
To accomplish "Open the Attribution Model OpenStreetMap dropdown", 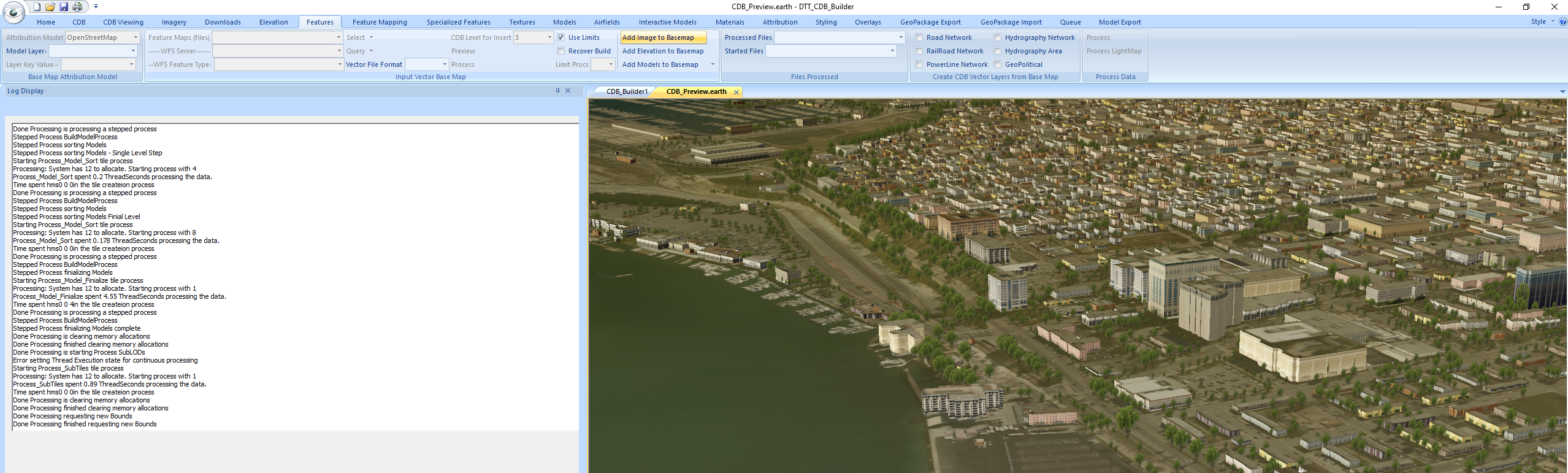I will point(136,37).
